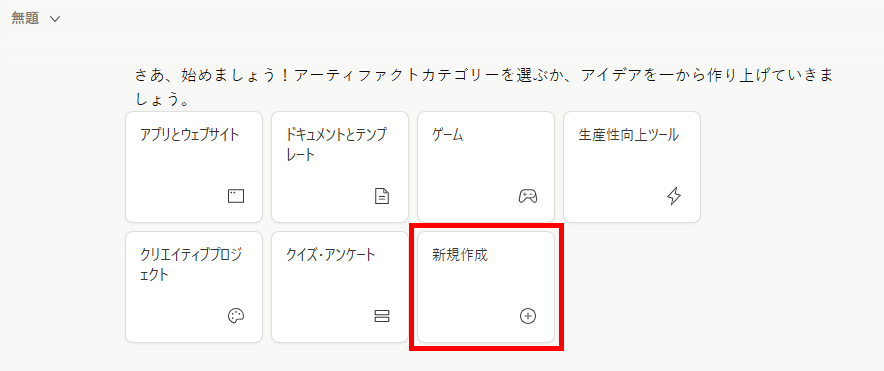Start from scratch with 新規作成
This screenshot has height=371, width=884.
click(486, 287)
